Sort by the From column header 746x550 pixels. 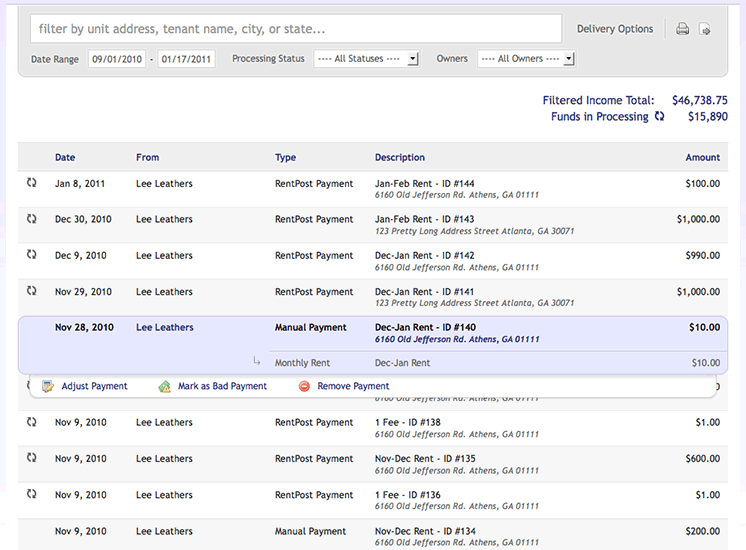[x=147, y=157]
